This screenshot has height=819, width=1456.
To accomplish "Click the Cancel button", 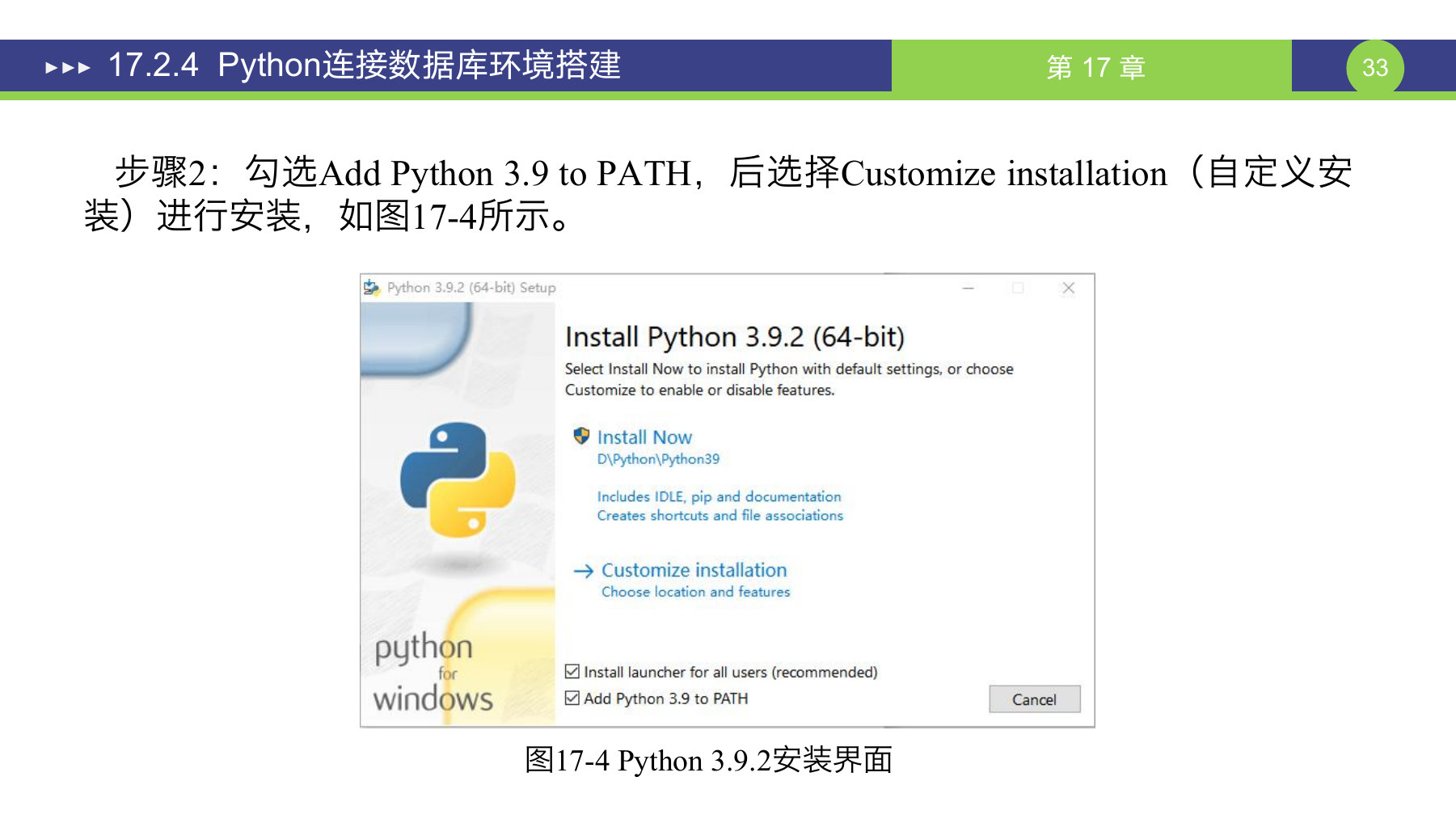I will click(1034, 699).
